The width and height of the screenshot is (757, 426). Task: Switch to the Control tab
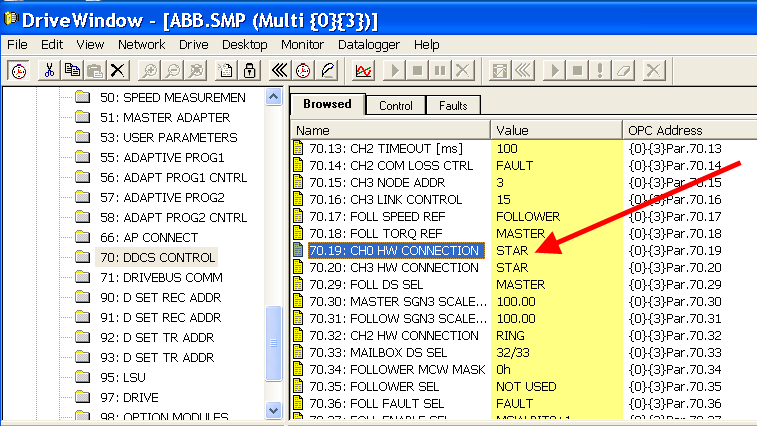pyautogui.click(x=396, y=105)
